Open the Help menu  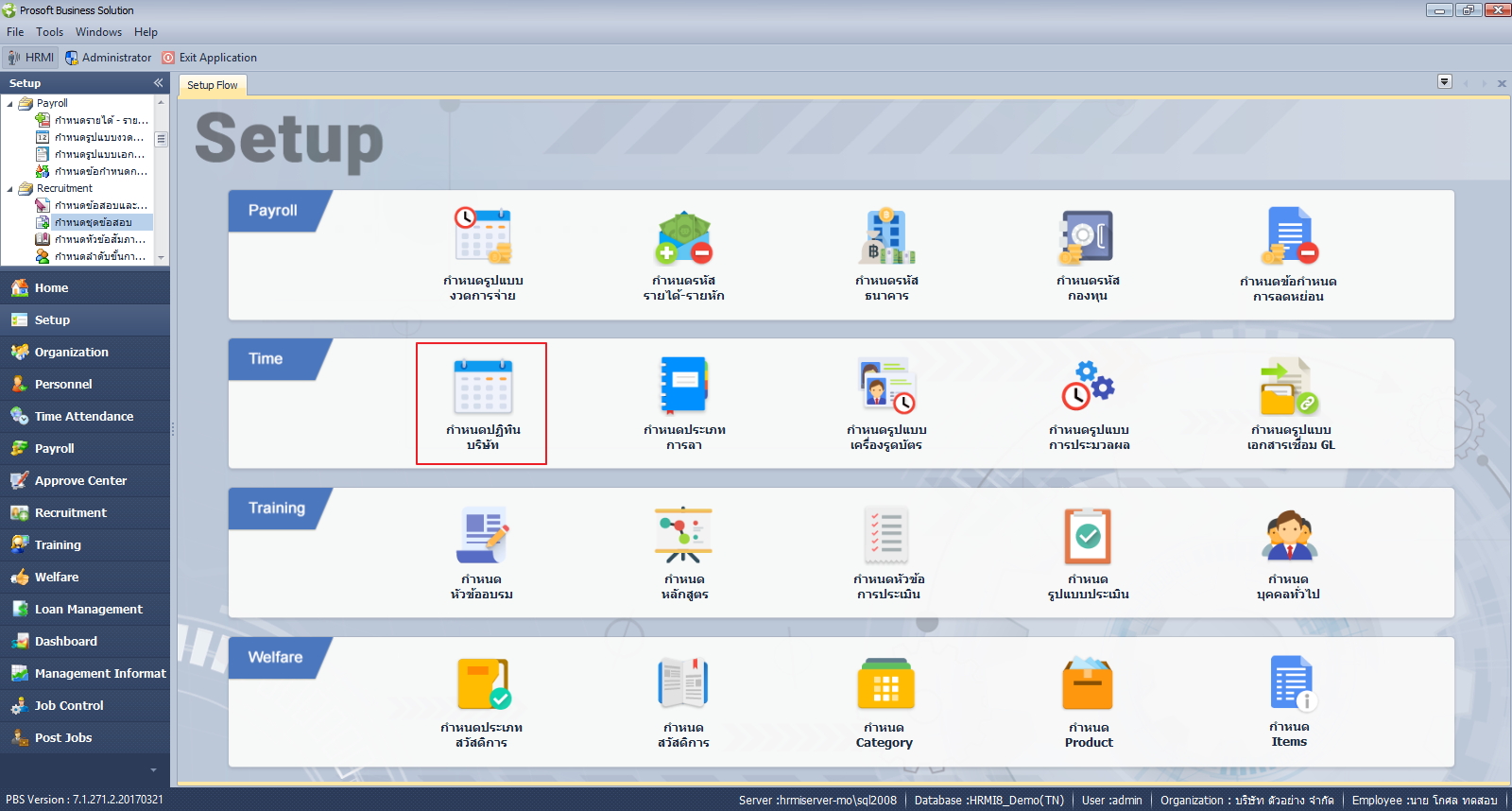pos(146,32)
